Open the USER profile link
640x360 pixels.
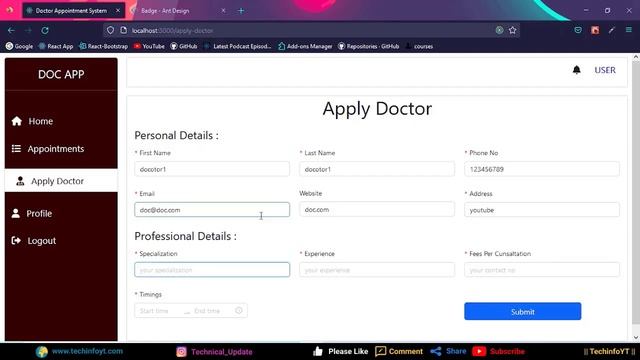click(x=605, y=70)
